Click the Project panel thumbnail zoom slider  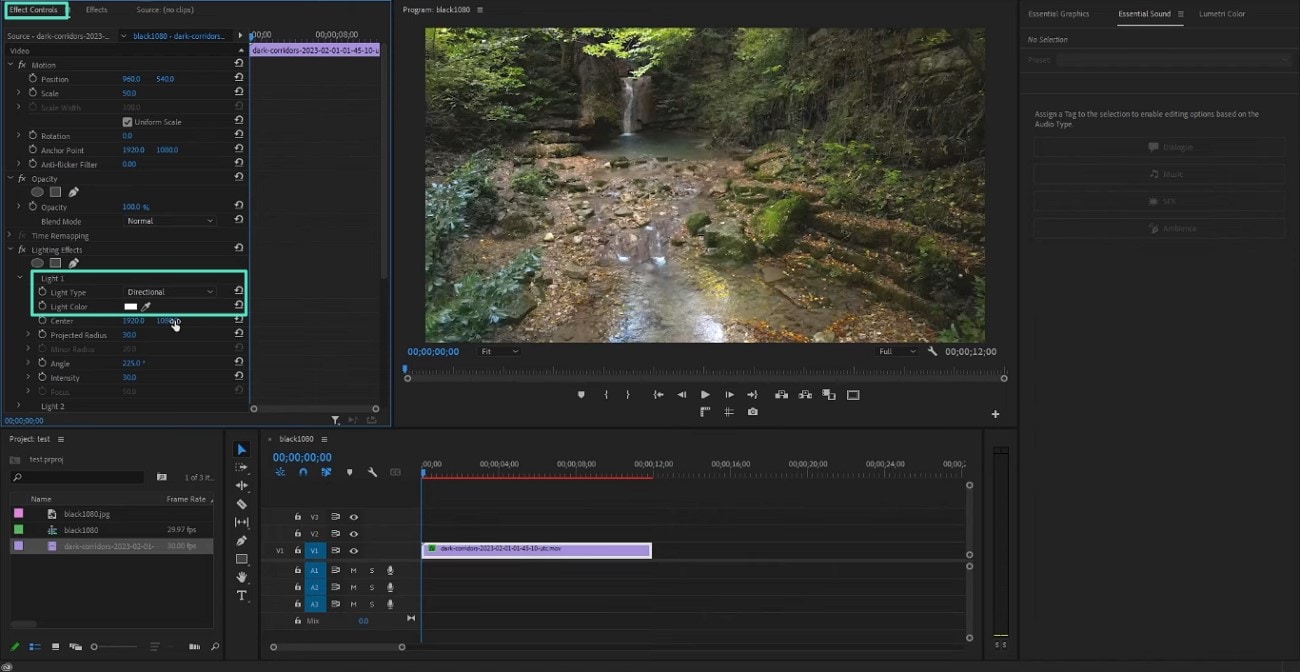pos(113,647)
